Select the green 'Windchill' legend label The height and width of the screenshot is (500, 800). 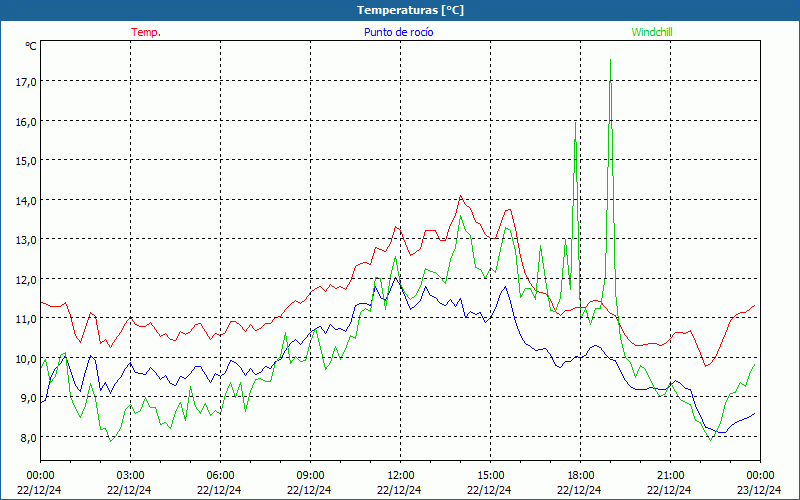point(652,32)
